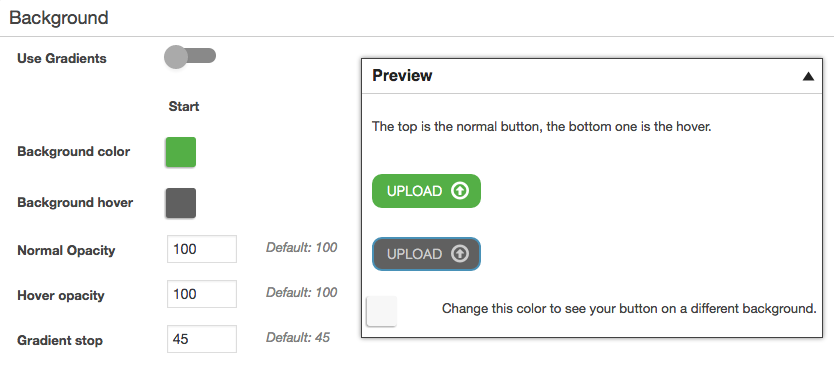Toggle the Use Gradients switch
This screenshot has height=375, width=834.
(190, 56)
